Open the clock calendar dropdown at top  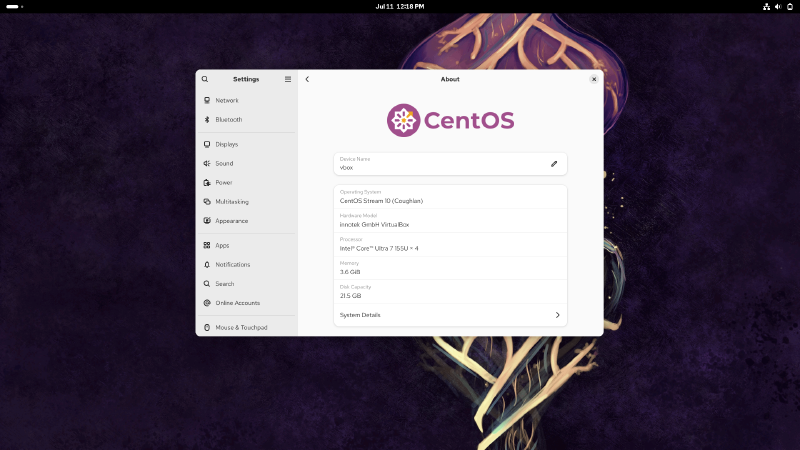coord(399,6)
